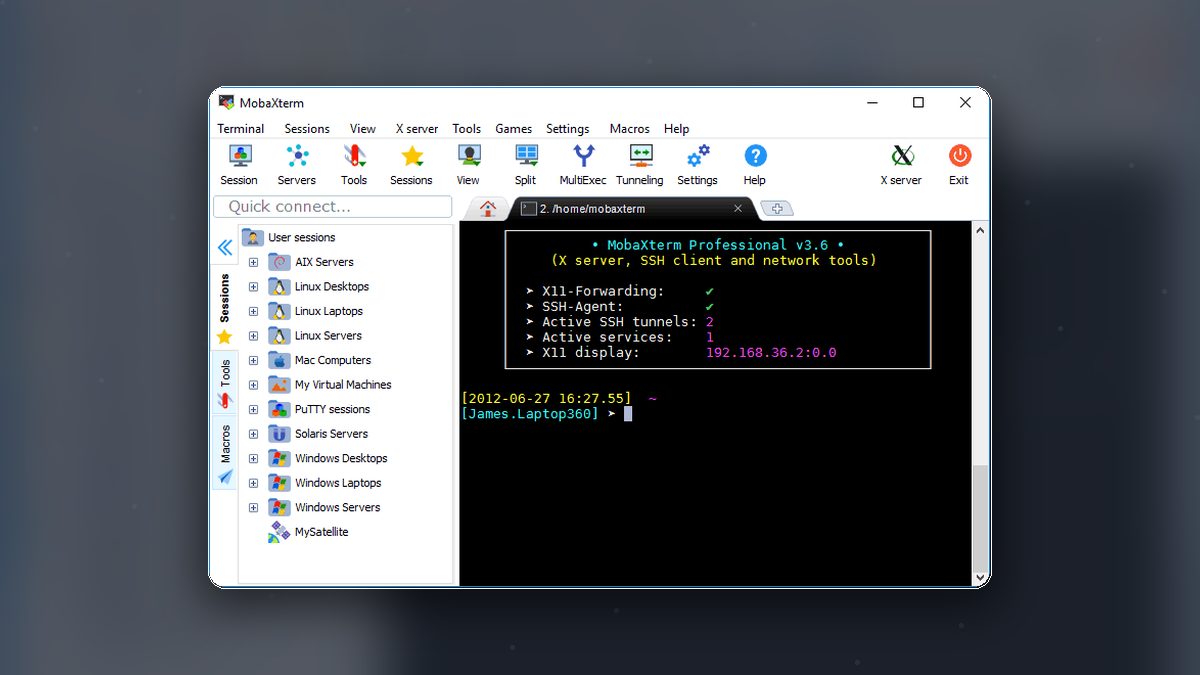Select the Windows Desktops folder
Screen dimensions: 1200x675
328,458
